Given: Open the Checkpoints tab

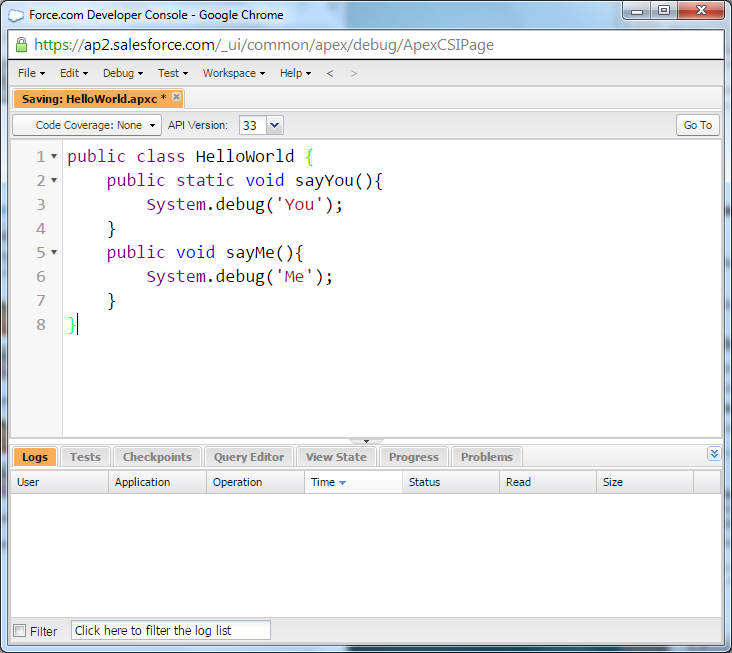Looking at the screenshot, I should (x=157, y=457).
